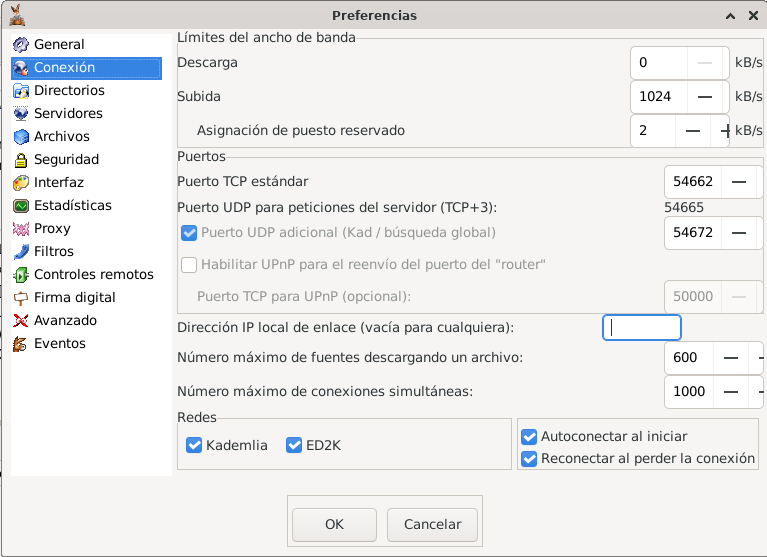
Task: Decrease the Subida upload limit value
Action: tap(704, 97)
